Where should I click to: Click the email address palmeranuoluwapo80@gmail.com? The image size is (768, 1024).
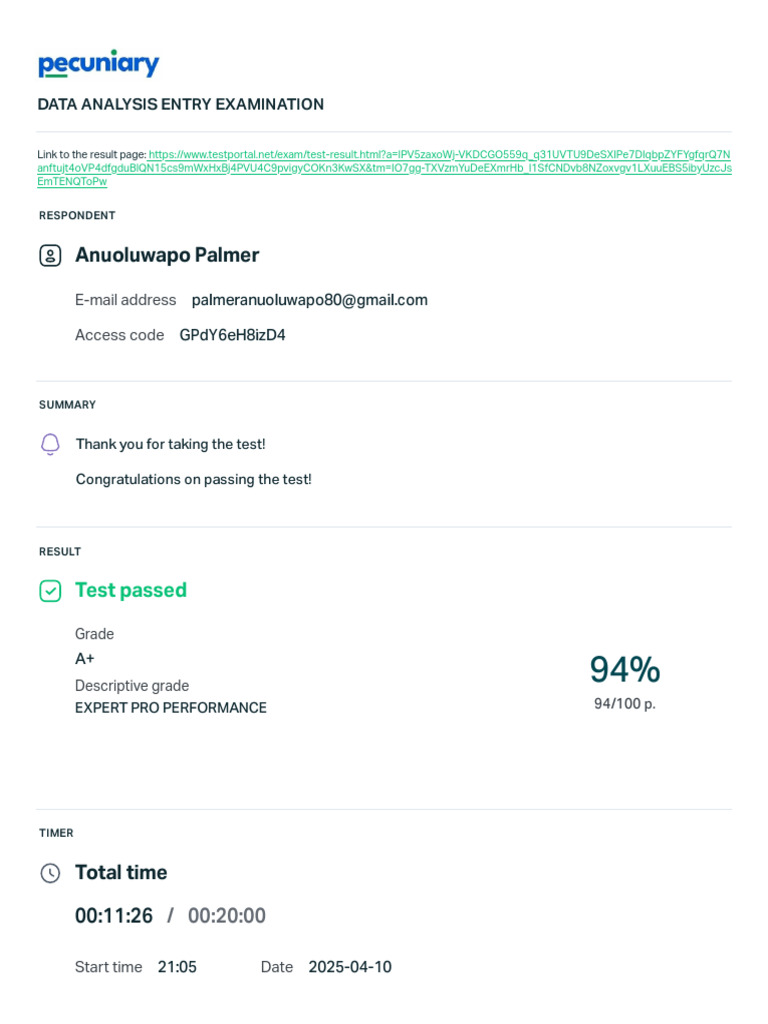click(309, 300)
